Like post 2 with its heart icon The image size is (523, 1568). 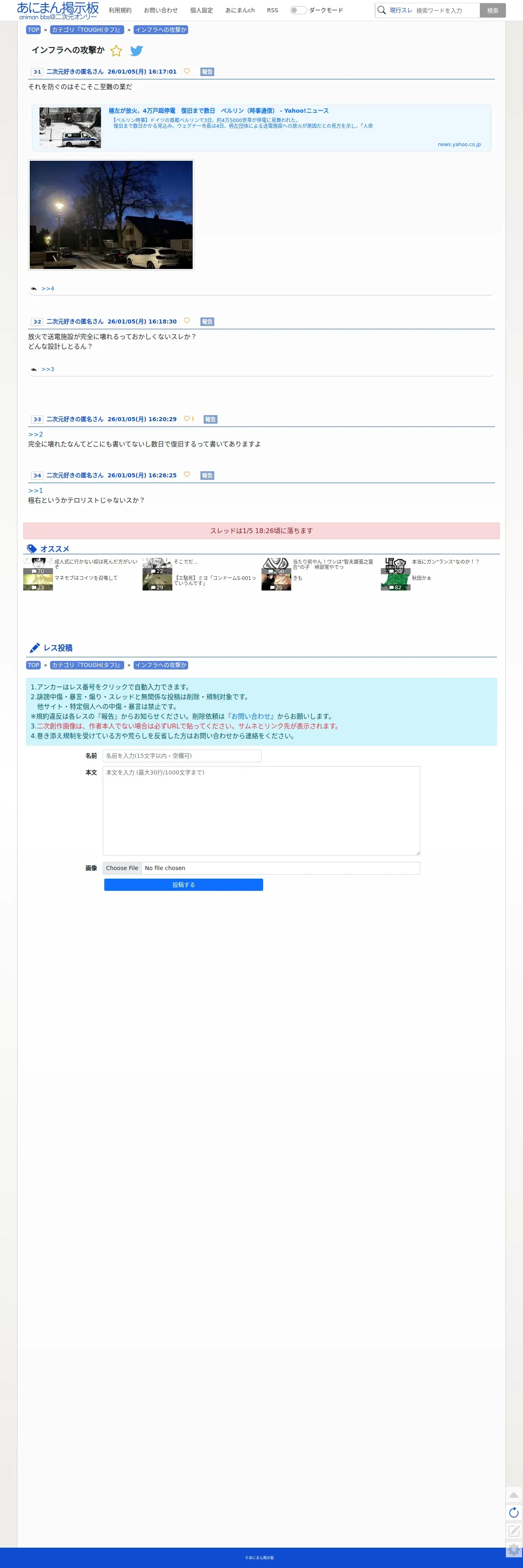click(x=187, y=321)
